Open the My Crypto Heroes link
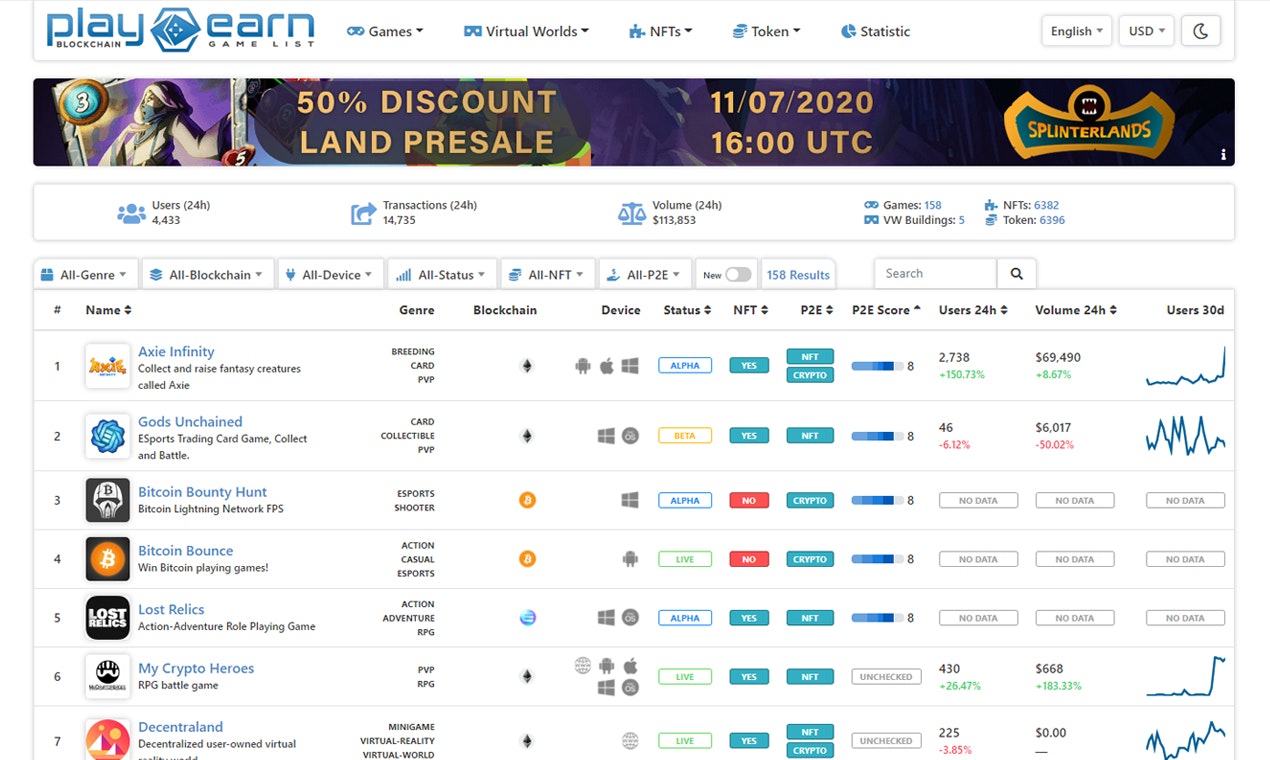Image resolution: width=1270 pixels, height=760 pixels. 196,668
